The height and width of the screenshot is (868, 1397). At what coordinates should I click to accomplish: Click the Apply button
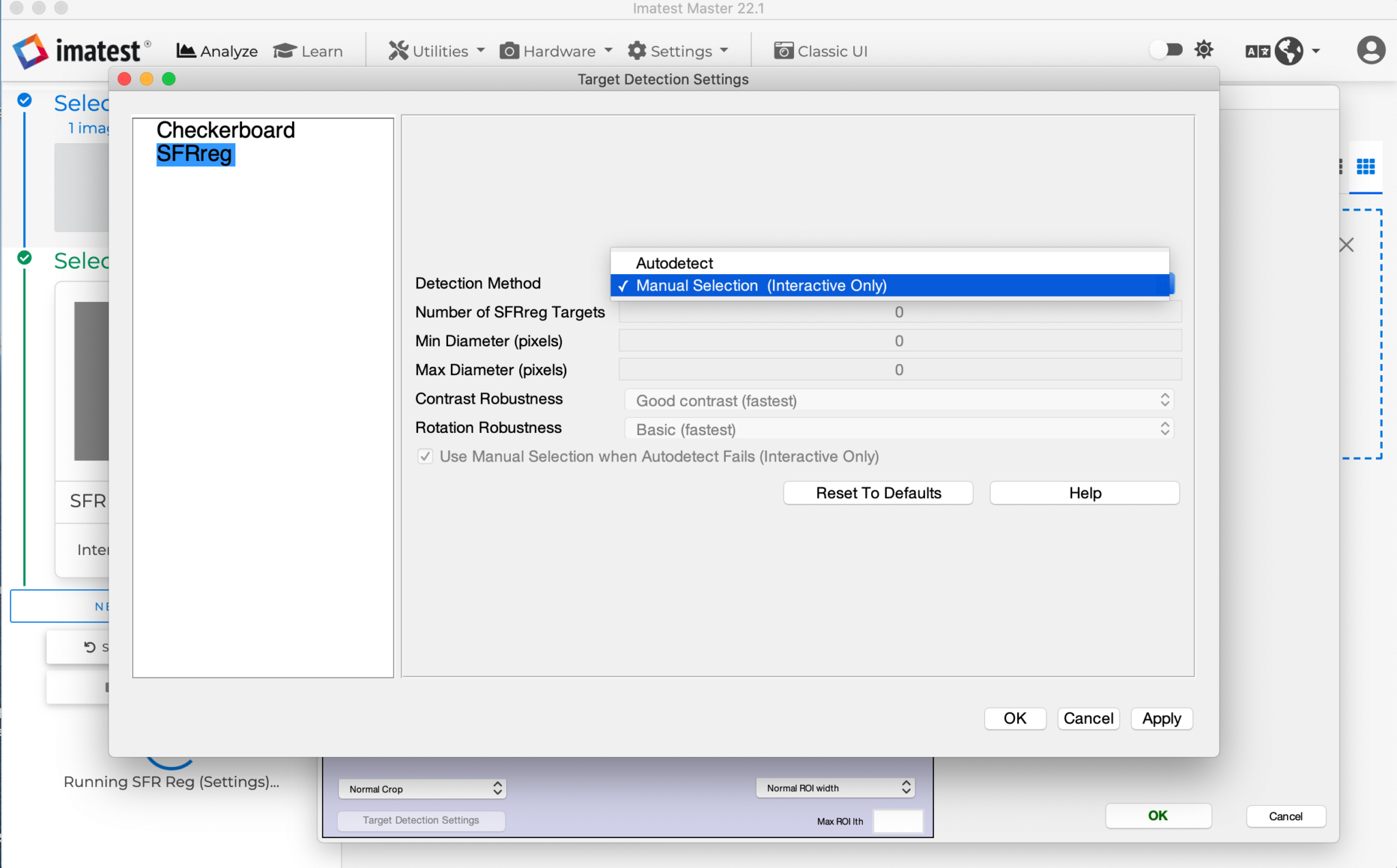click(1160, 718)
